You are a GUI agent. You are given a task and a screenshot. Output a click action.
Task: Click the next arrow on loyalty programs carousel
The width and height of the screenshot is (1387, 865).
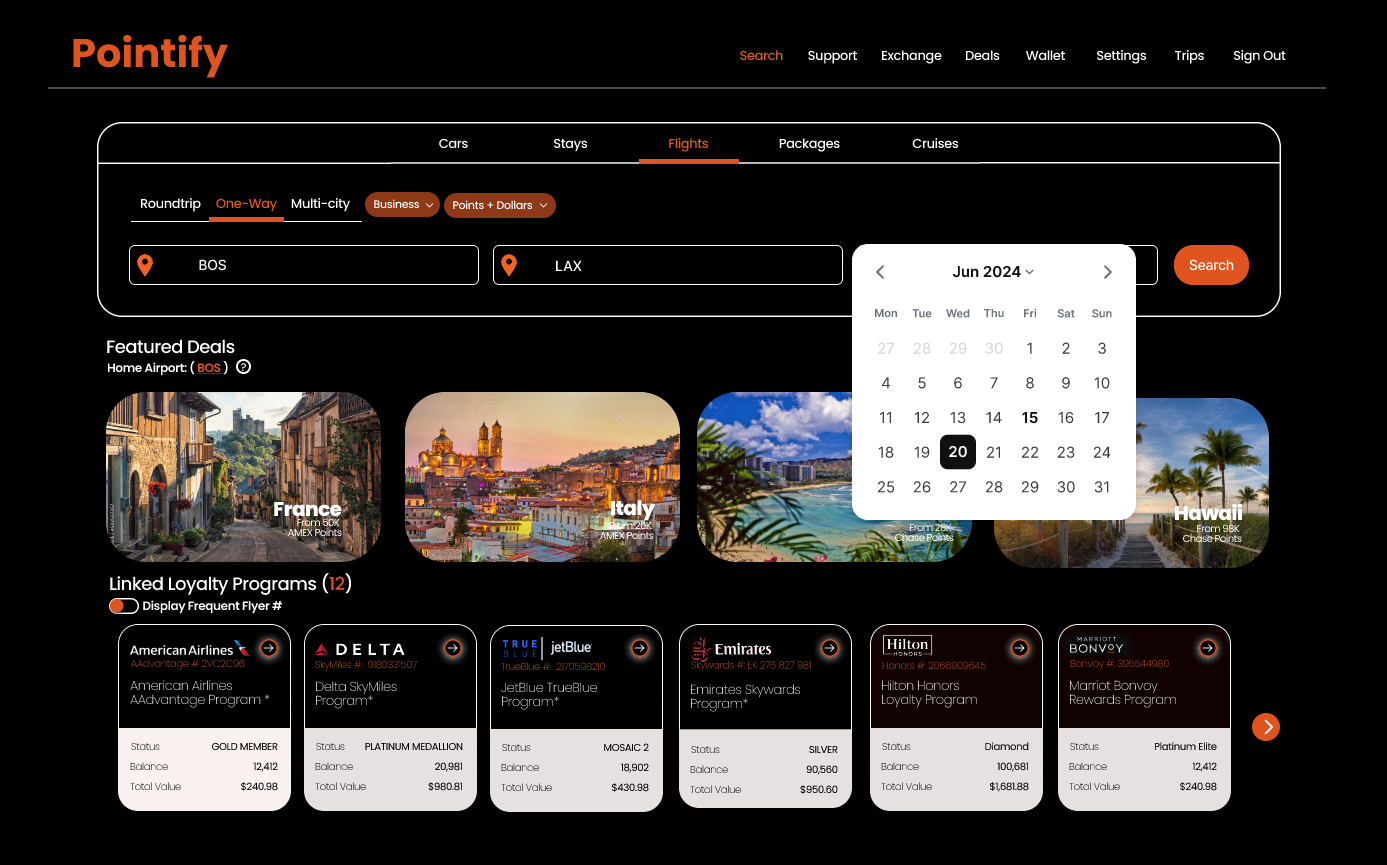1266,727
